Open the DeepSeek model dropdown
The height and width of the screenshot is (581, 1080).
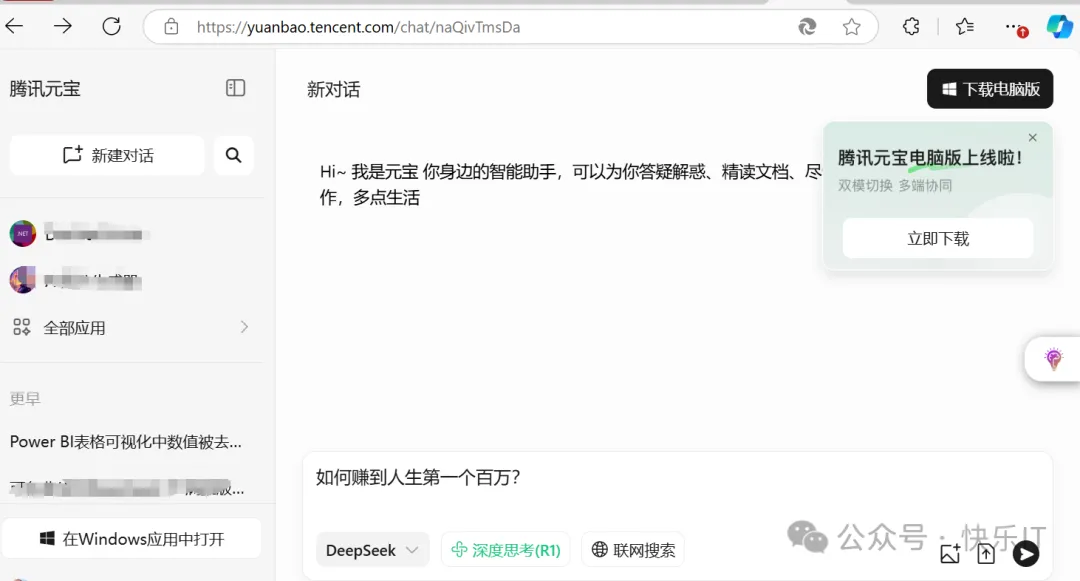[373, 550]
